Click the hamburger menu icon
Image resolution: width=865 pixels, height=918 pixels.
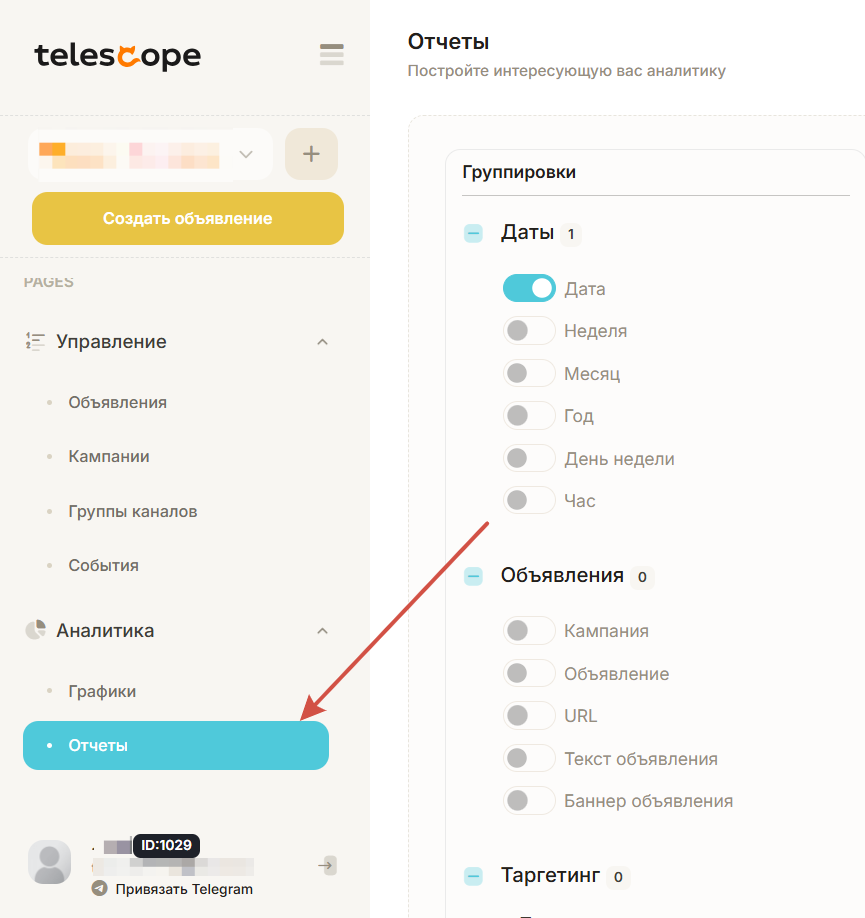pyautogui.click(x=331, y=55)
